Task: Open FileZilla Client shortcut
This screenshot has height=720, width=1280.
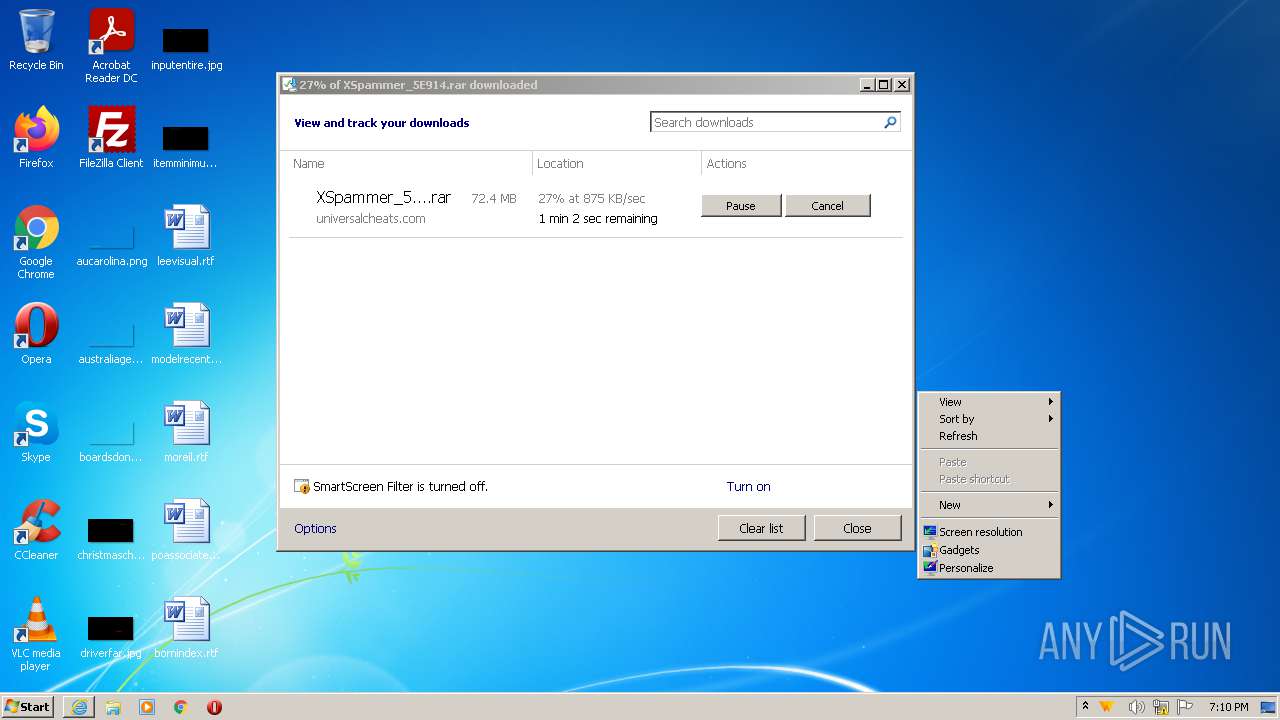Action: (x=111, y=138)
